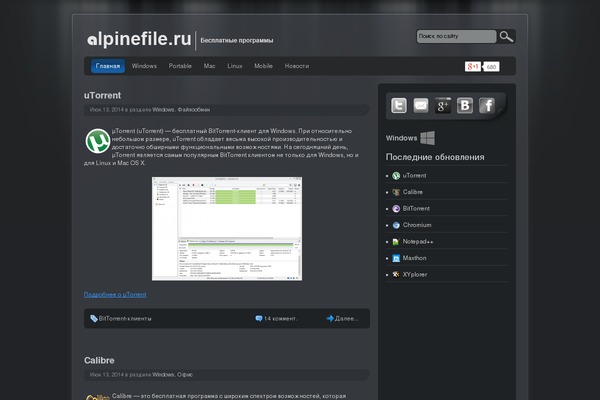Screen dimensions: 600x400
Task: Open Notepad++ text in recent updates
Action: point(418,242)
